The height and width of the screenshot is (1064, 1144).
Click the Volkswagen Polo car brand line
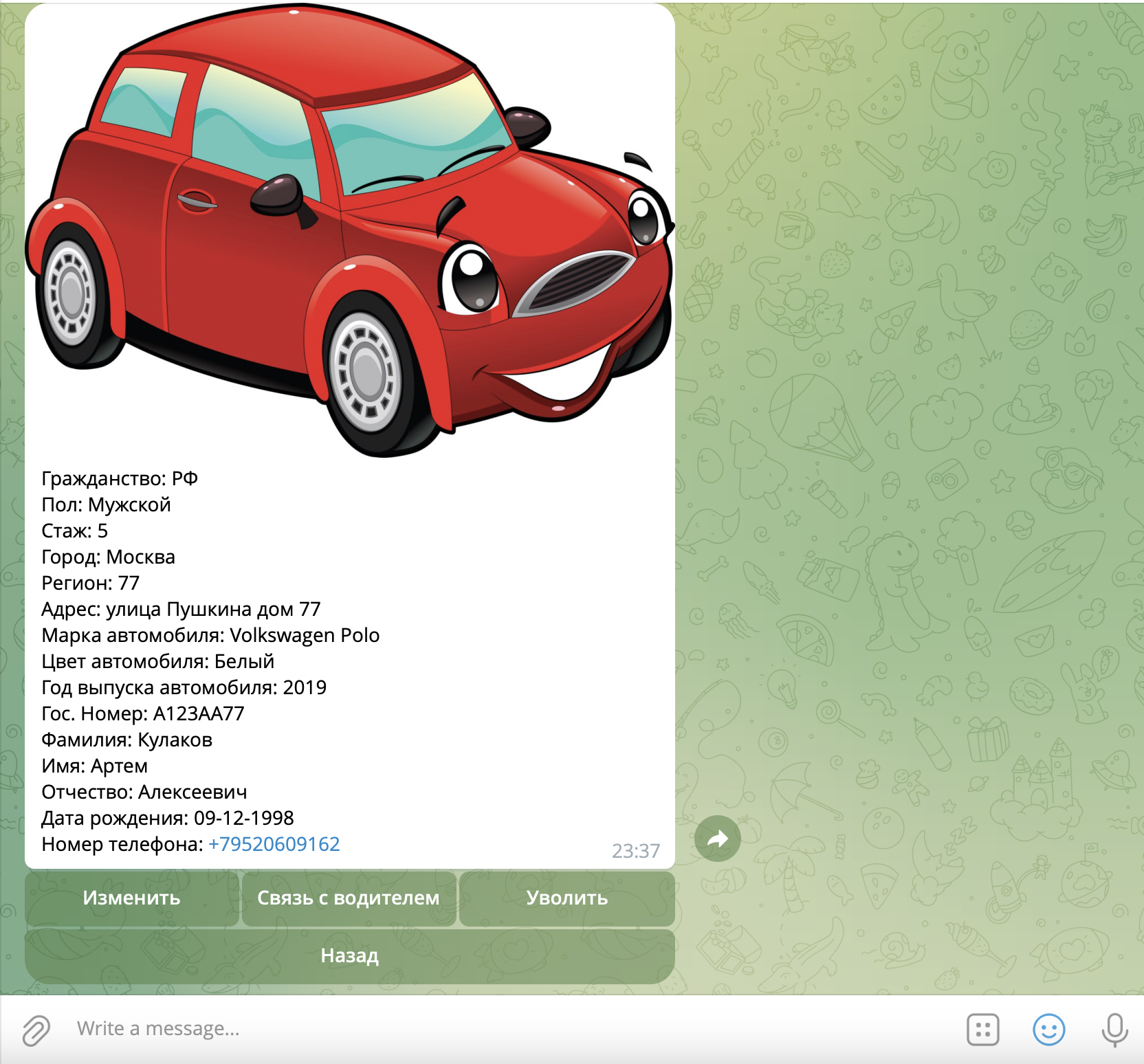(210, 635)
